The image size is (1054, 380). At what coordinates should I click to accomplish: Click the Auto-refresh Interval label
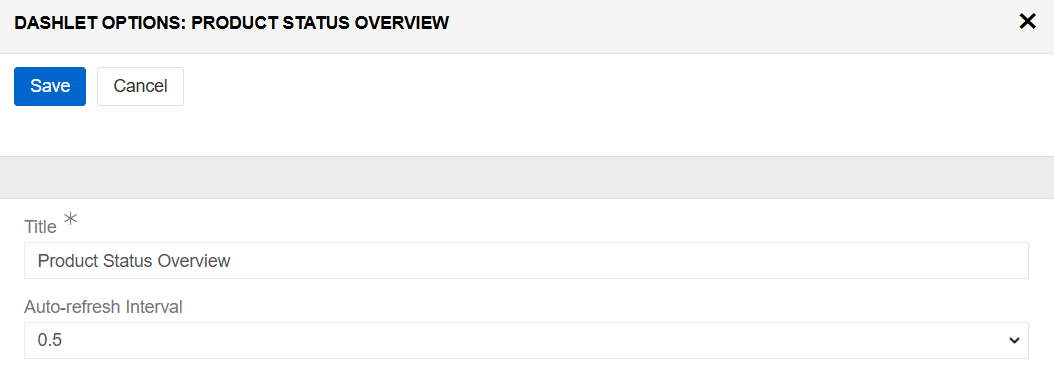point(104,307)
